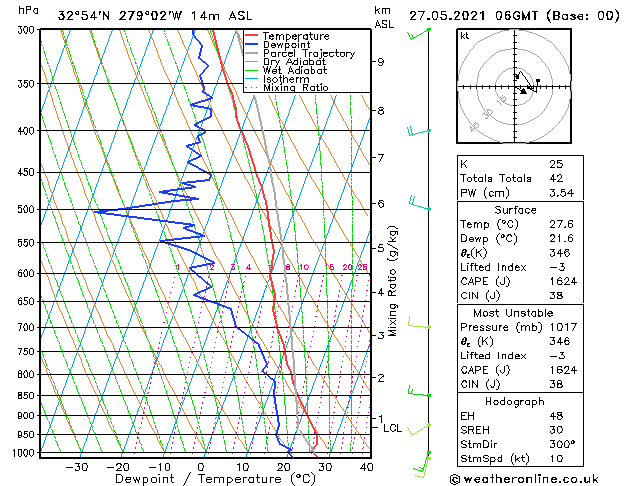Viewport: 629px width, 486px height.
Task: Click the 850 hPa pressure axis label
Action: pyautogui.click(x=28, y=395)
